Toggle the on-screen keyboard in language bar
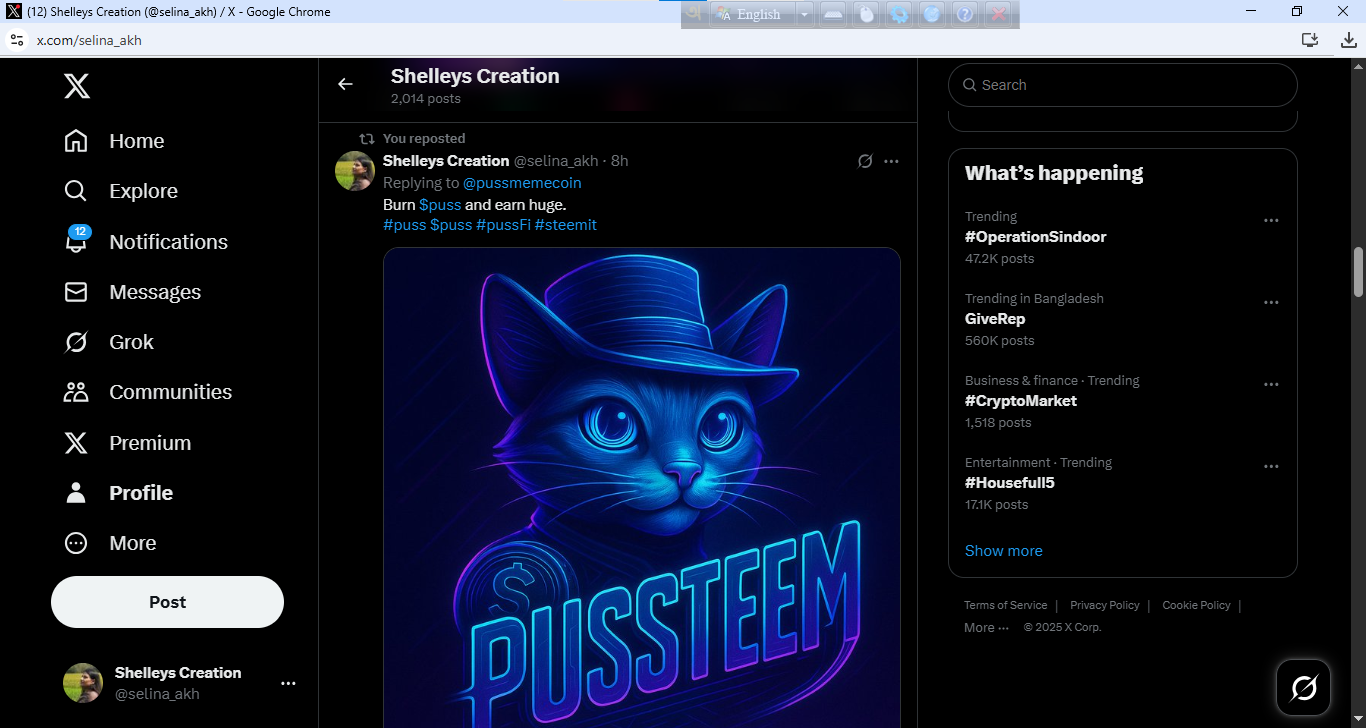This screenshot has height=728, width=1366. 833,14
